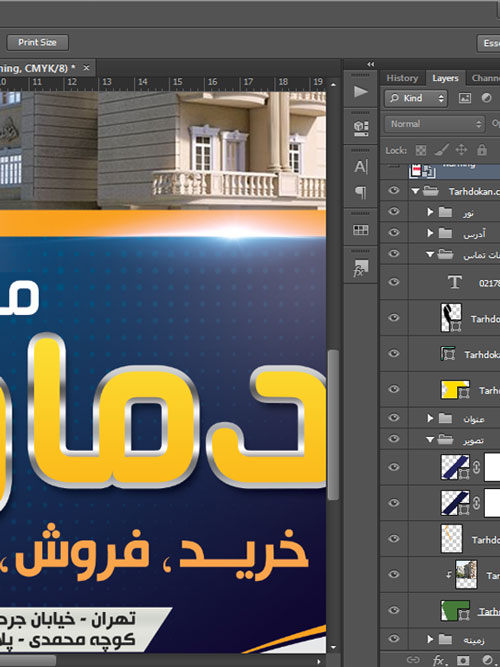Open the Kind filter dropdown

click(x=416, y=98)
